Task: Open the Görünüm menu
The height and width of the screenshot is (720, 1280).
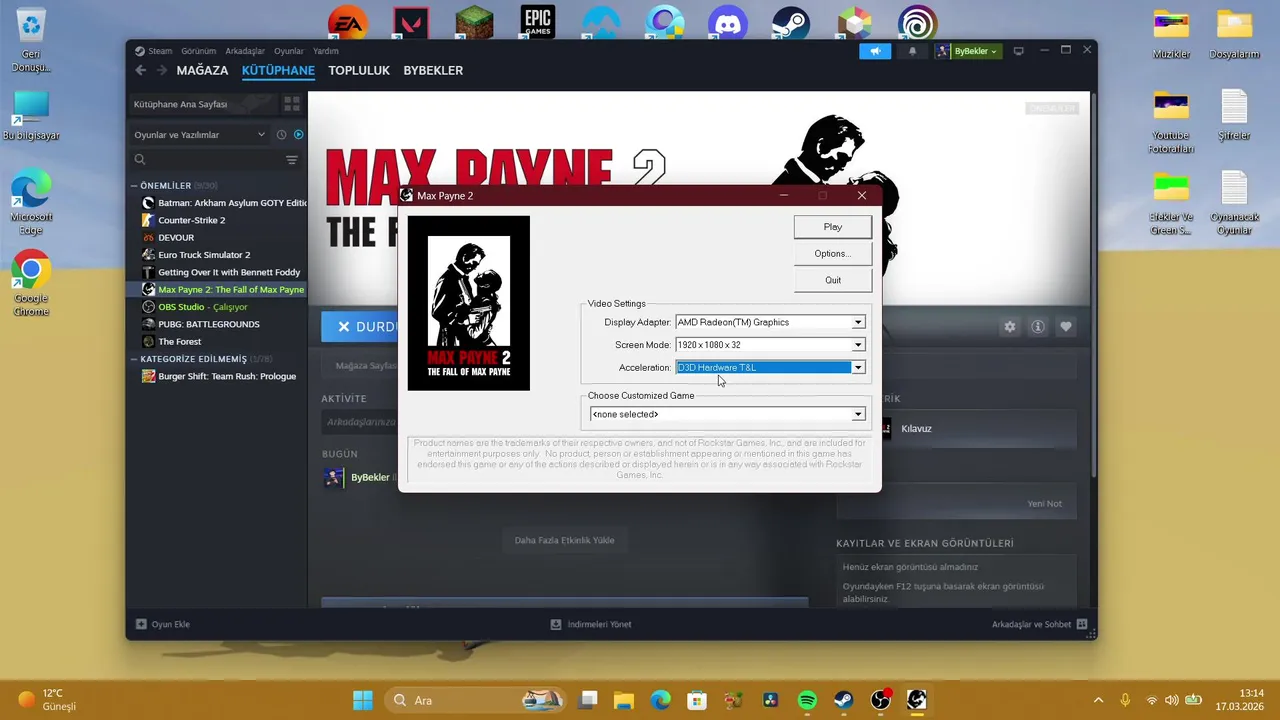Action: 198,51
